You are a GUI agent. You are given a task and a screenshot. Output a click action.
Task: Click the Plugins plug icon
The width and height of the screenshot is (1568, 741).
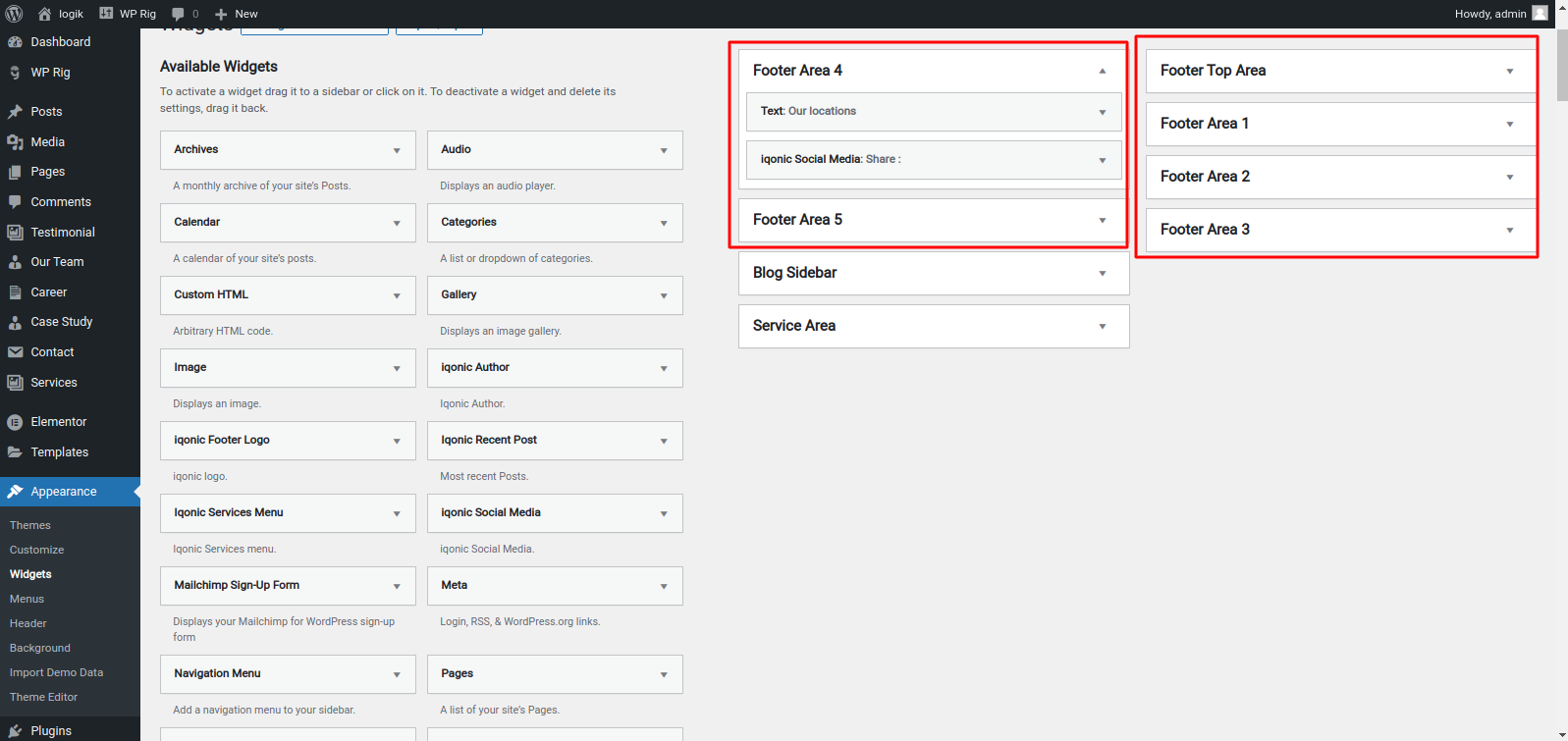click(x=15, y=731)
